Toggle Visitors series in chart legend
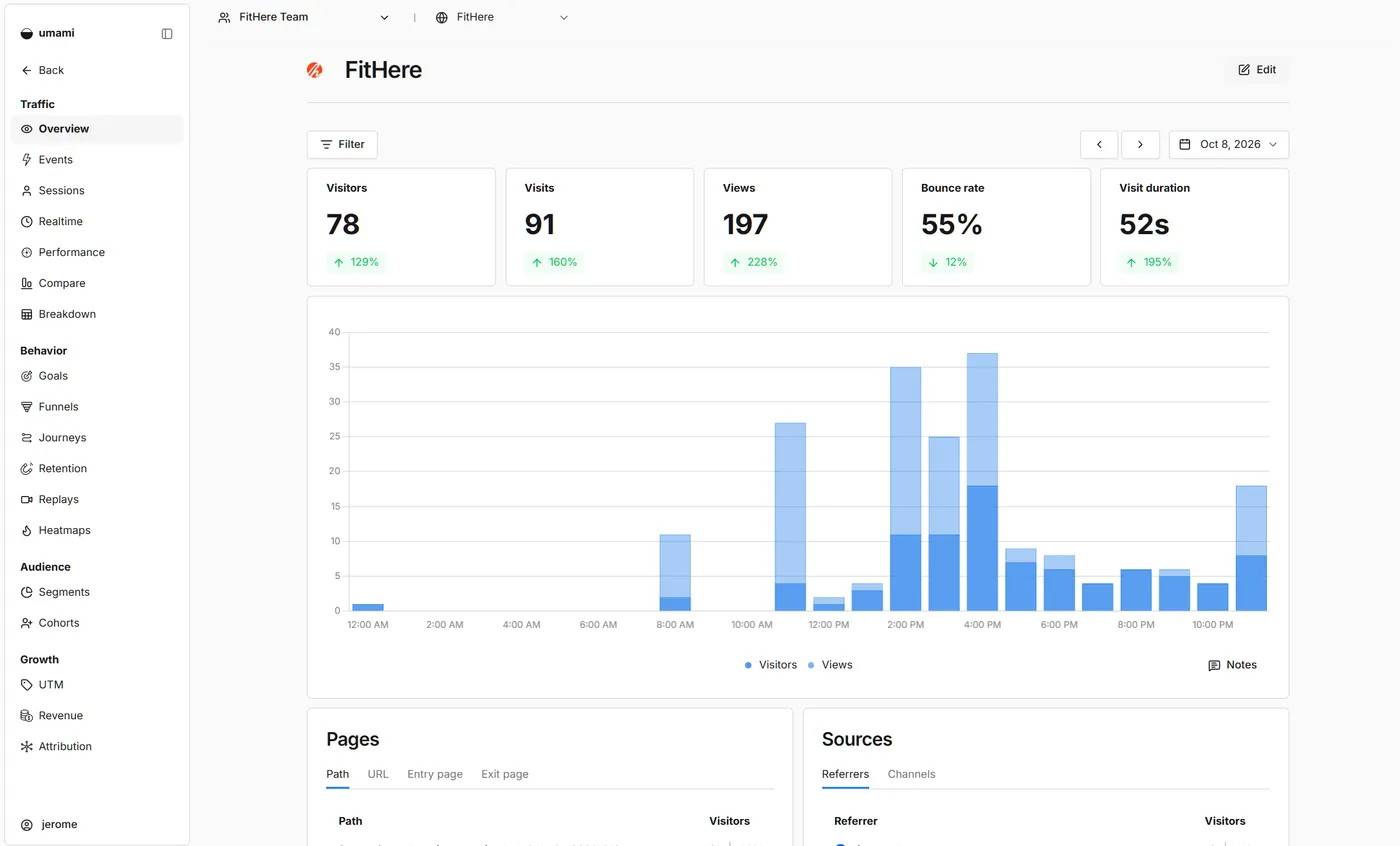 (770, 665)
